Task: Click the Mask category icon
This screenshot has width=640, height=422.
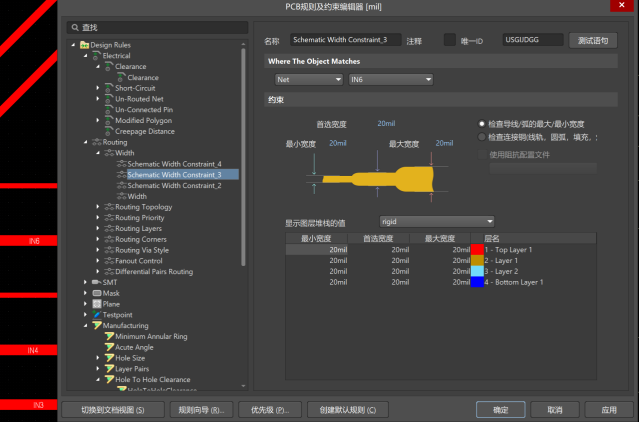Action: (96, 293)
